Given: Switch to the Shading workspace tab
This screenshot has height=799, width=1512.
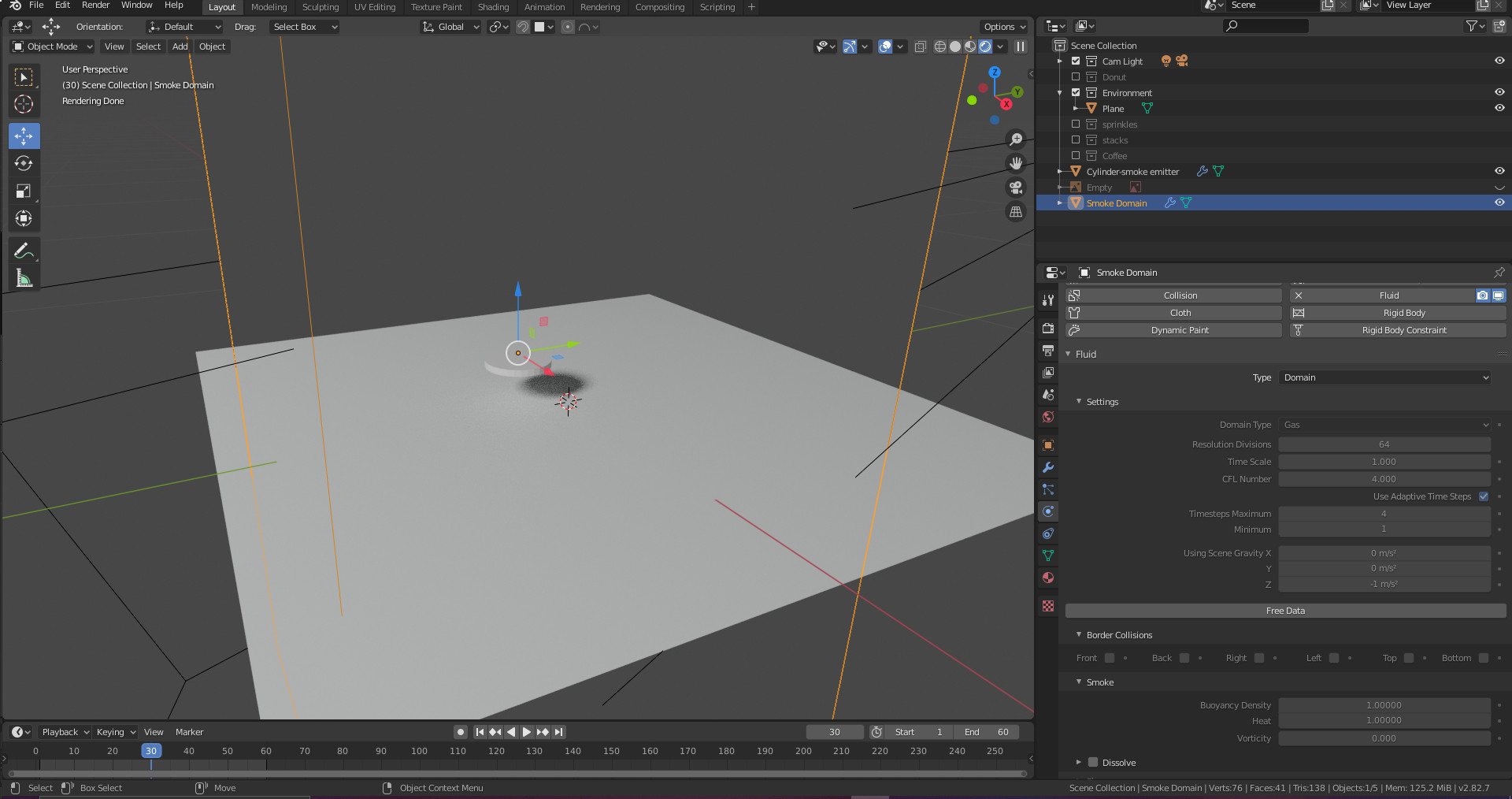Looking at the screenshot, I should (494, 7).
